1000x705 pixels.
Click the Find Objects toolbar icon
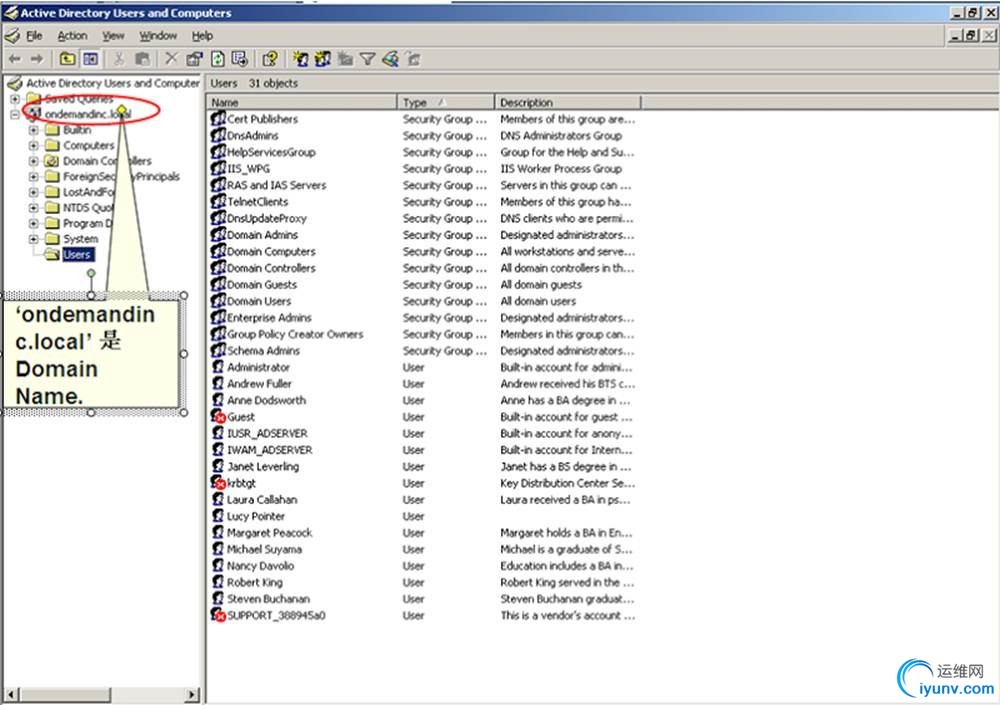tap(390, 60)
